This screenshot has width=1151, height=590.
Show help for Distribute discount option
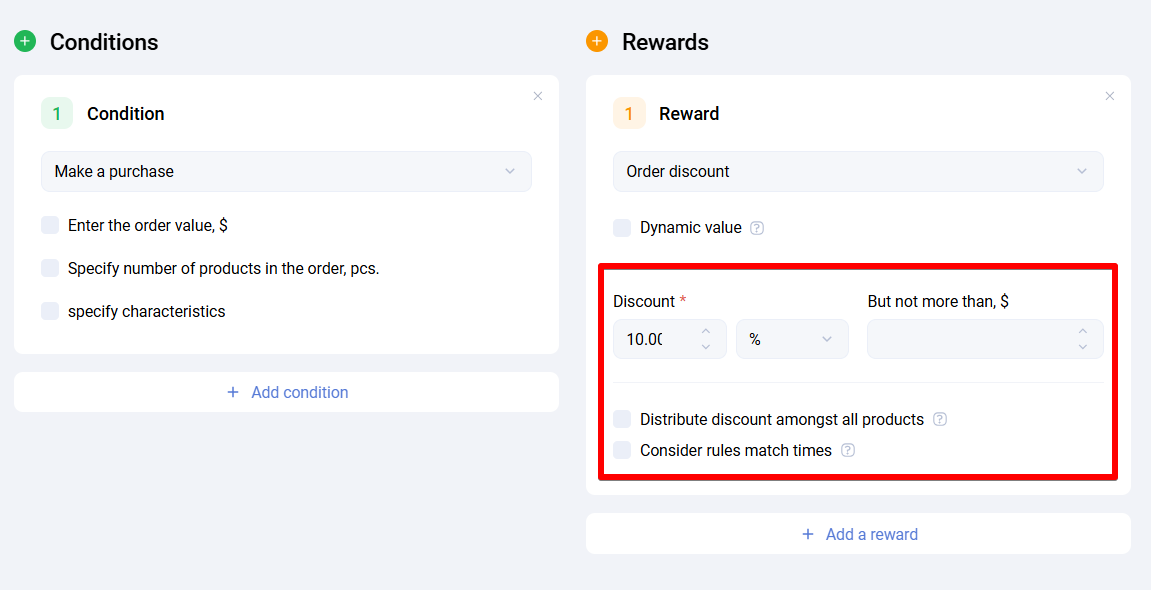click(x=940, y=420)
